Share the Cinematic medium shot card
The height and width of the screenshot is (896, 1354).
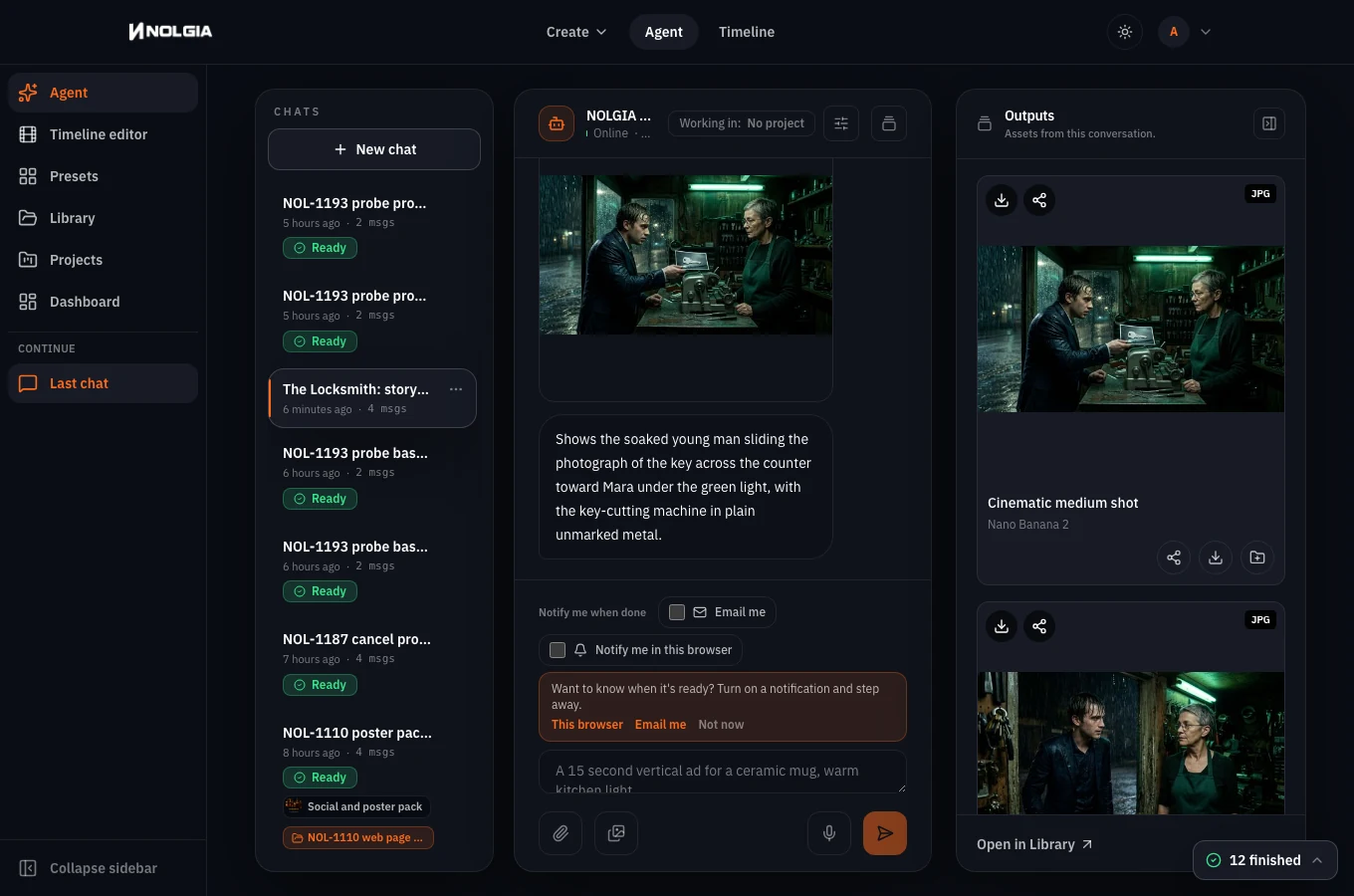(1174, 558)
